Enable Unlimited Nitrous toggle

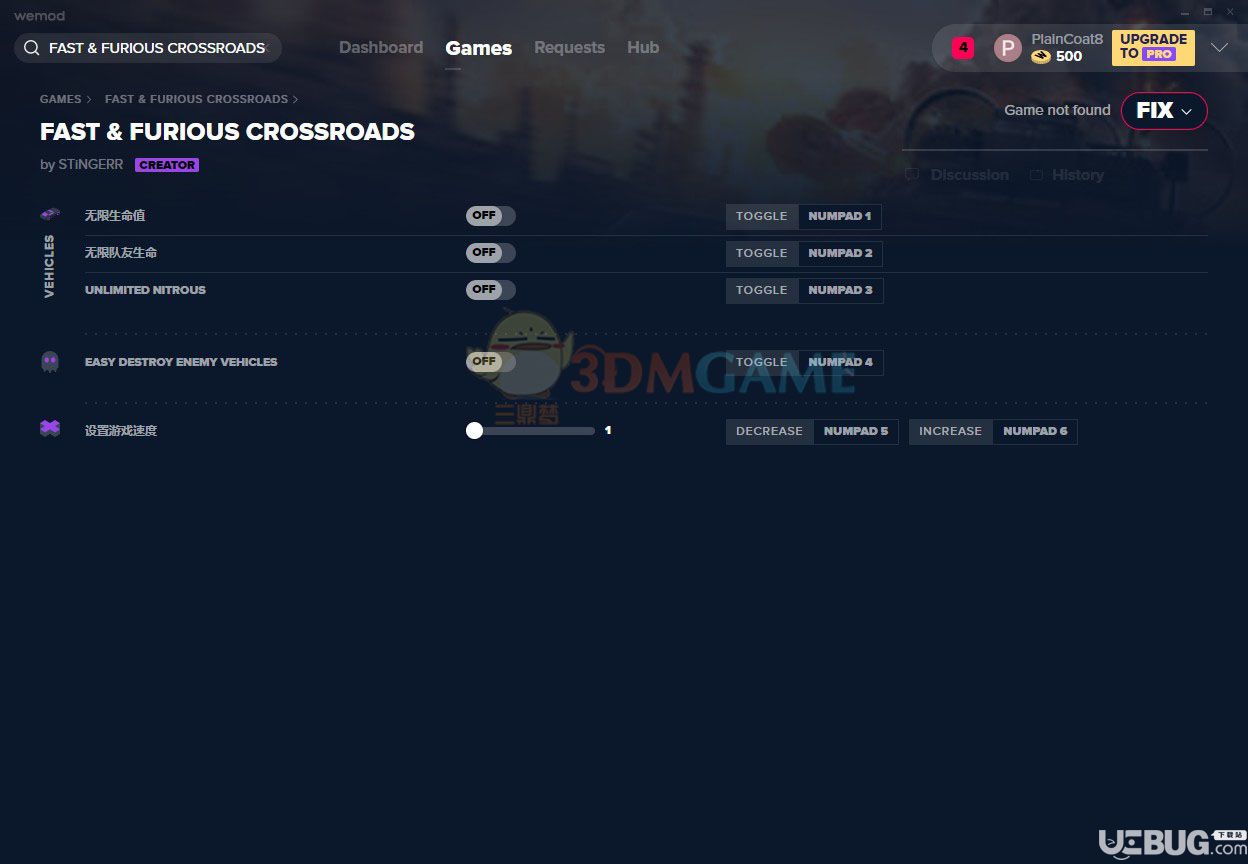click(491, 290)
